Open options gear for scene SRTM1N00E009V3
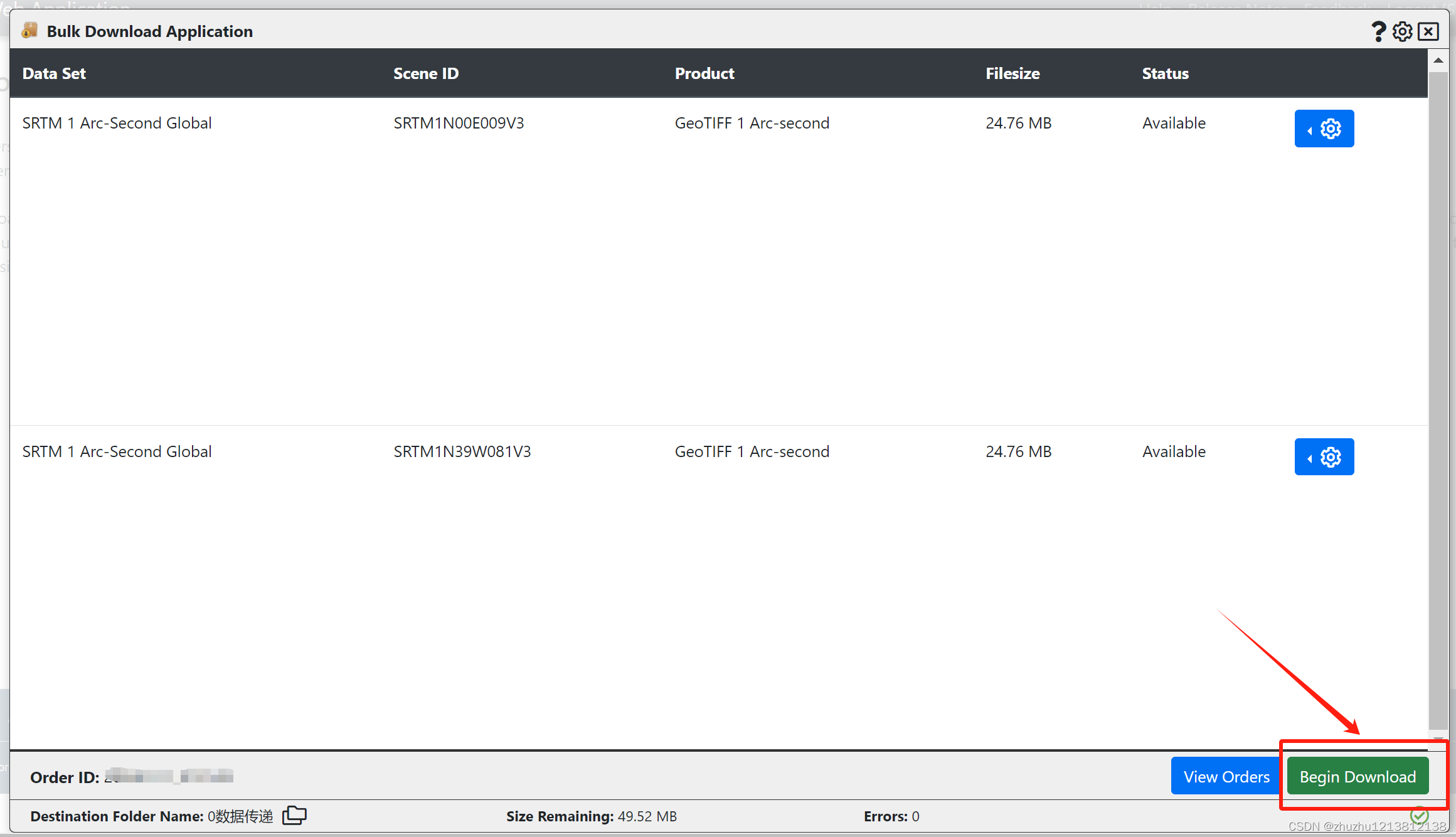The width and height of the screenshot is (1456, 837). (1324, 129)
